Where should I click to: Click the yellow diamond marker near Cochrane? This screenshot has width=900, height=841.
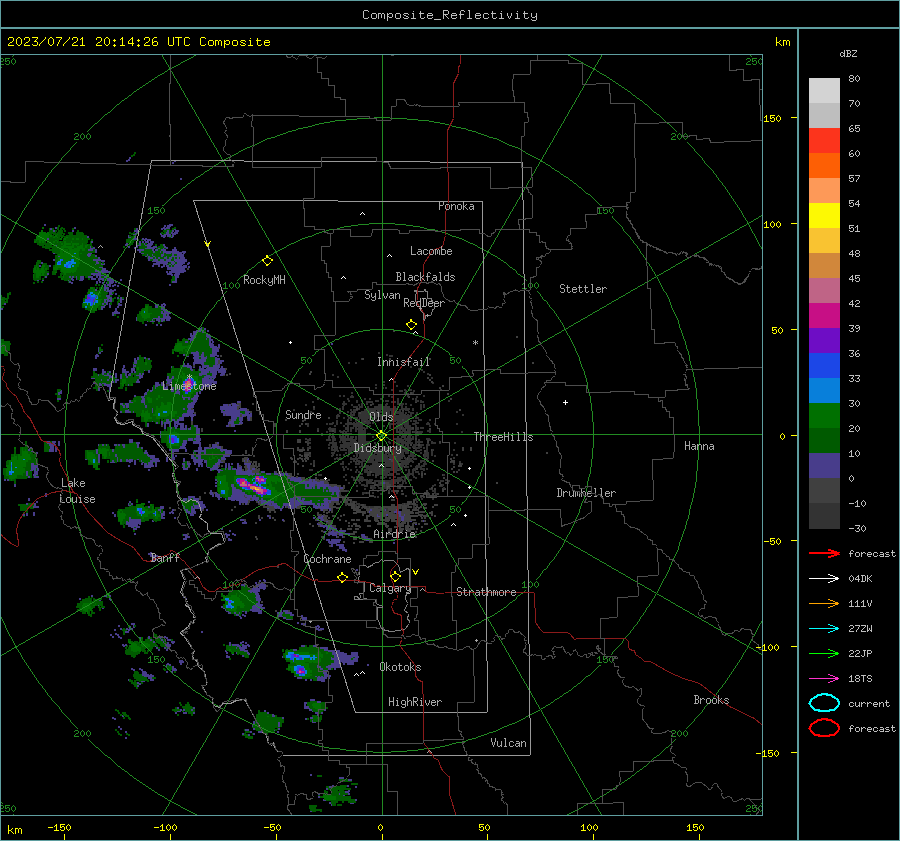(342, 577)
